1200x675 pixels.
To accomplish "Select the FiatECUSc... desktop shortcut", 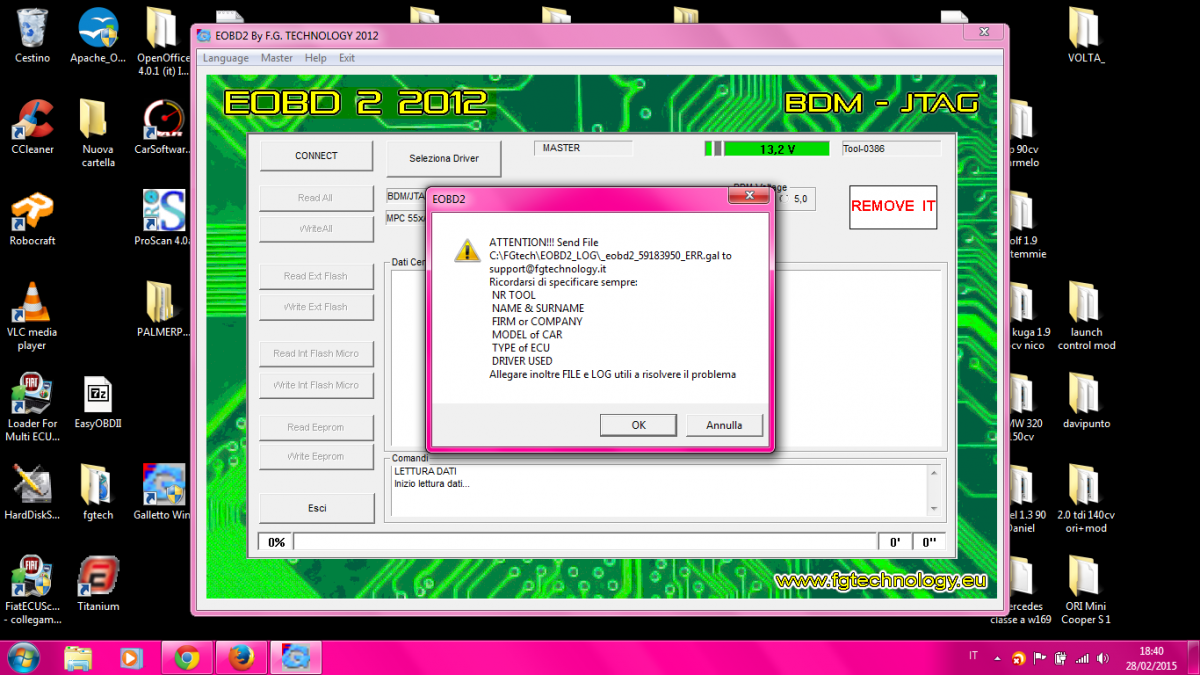I will tap(33, 590).
